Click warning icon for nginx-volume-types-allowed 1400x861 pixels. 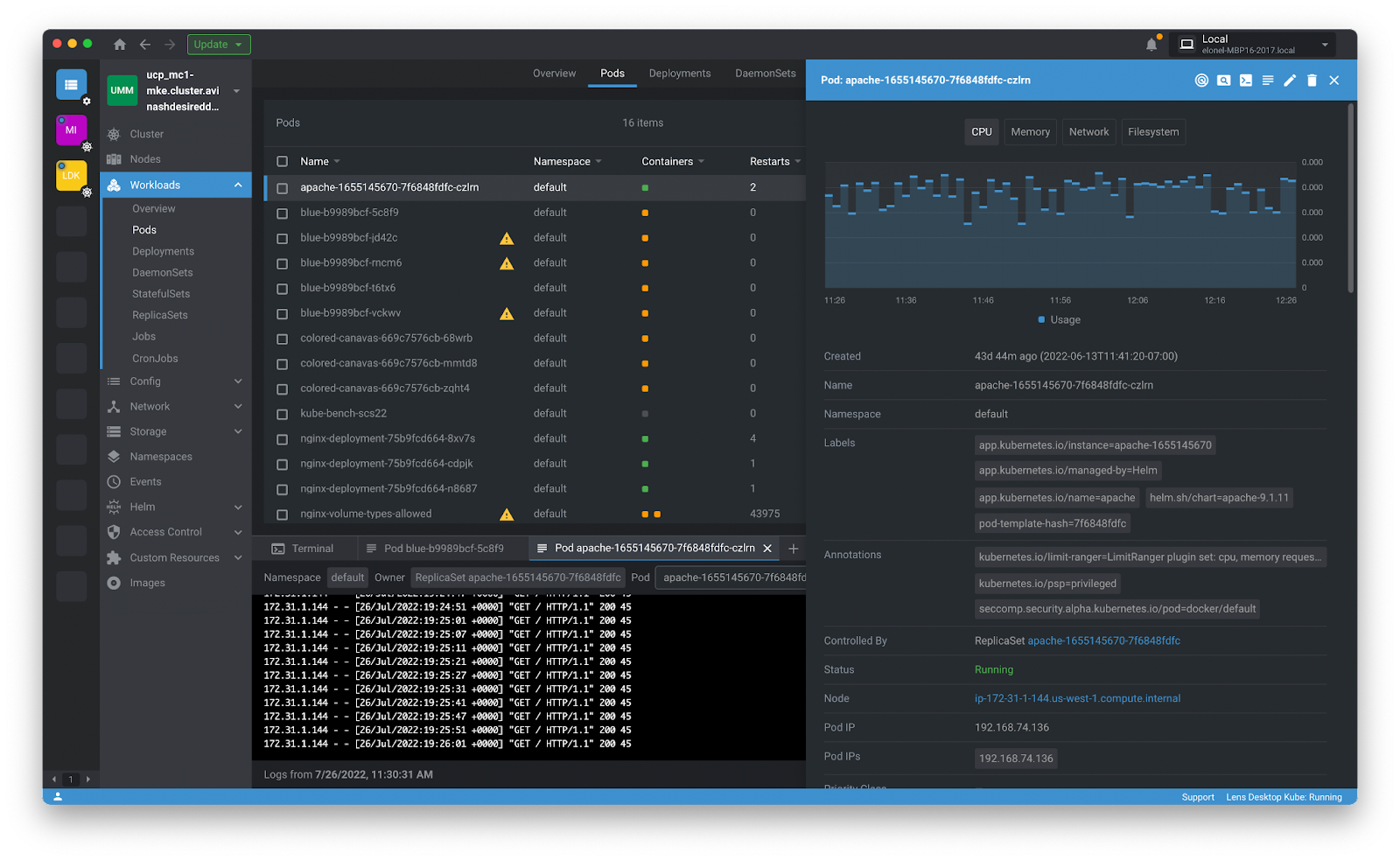pyautogui.click(x=507, y=514)
